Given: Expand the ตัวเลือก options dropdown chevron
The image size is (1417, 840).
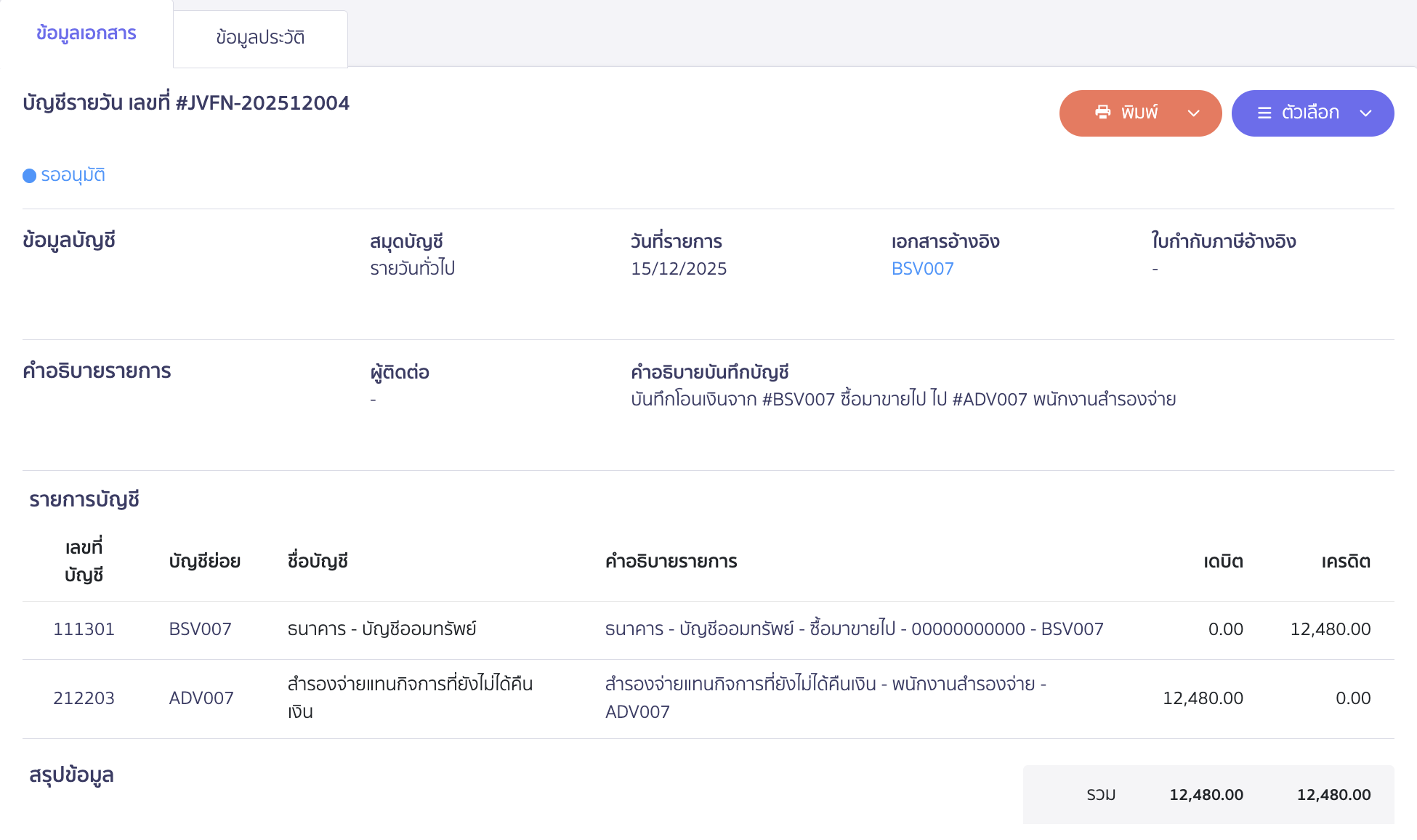Looking at the screenshot, I should point(1365,113).
